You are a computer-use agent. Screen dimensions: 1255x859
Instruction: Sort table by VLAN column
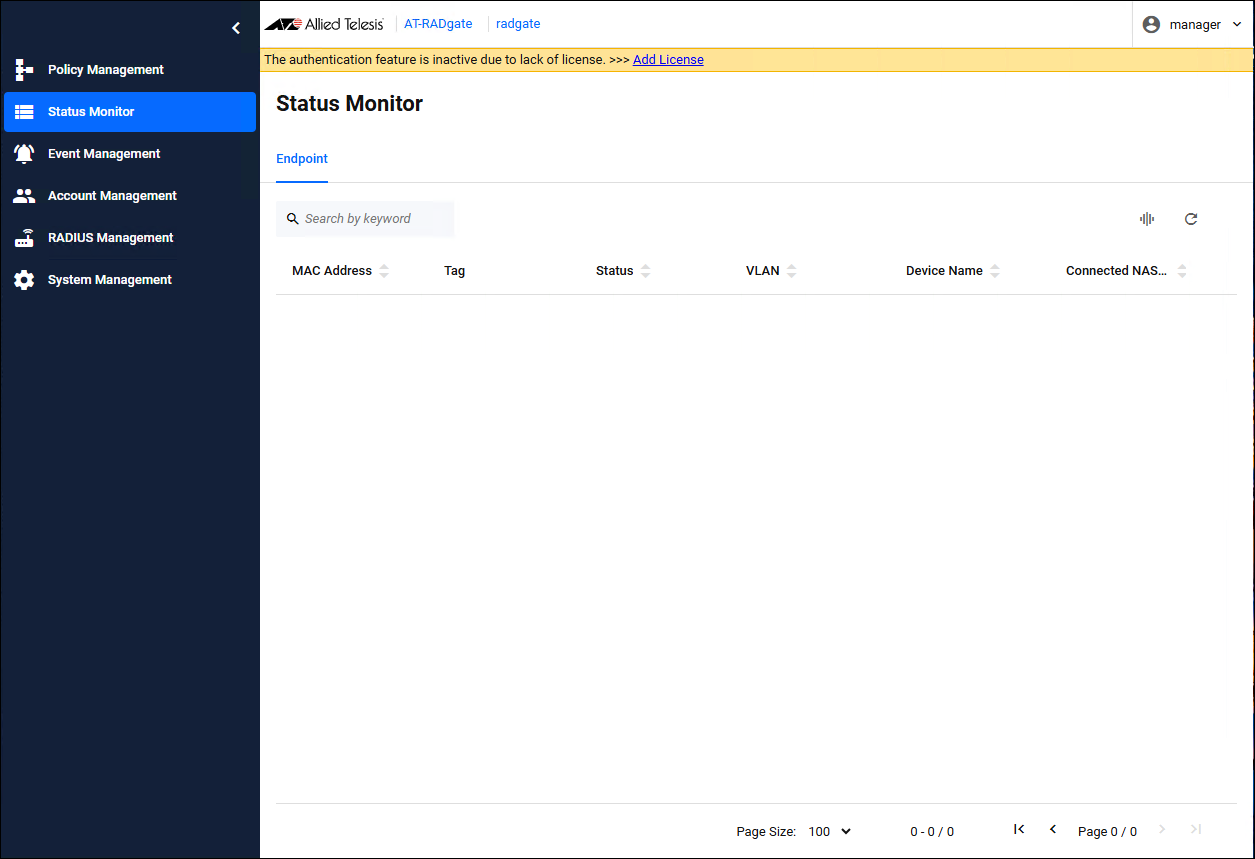[792, 271]
